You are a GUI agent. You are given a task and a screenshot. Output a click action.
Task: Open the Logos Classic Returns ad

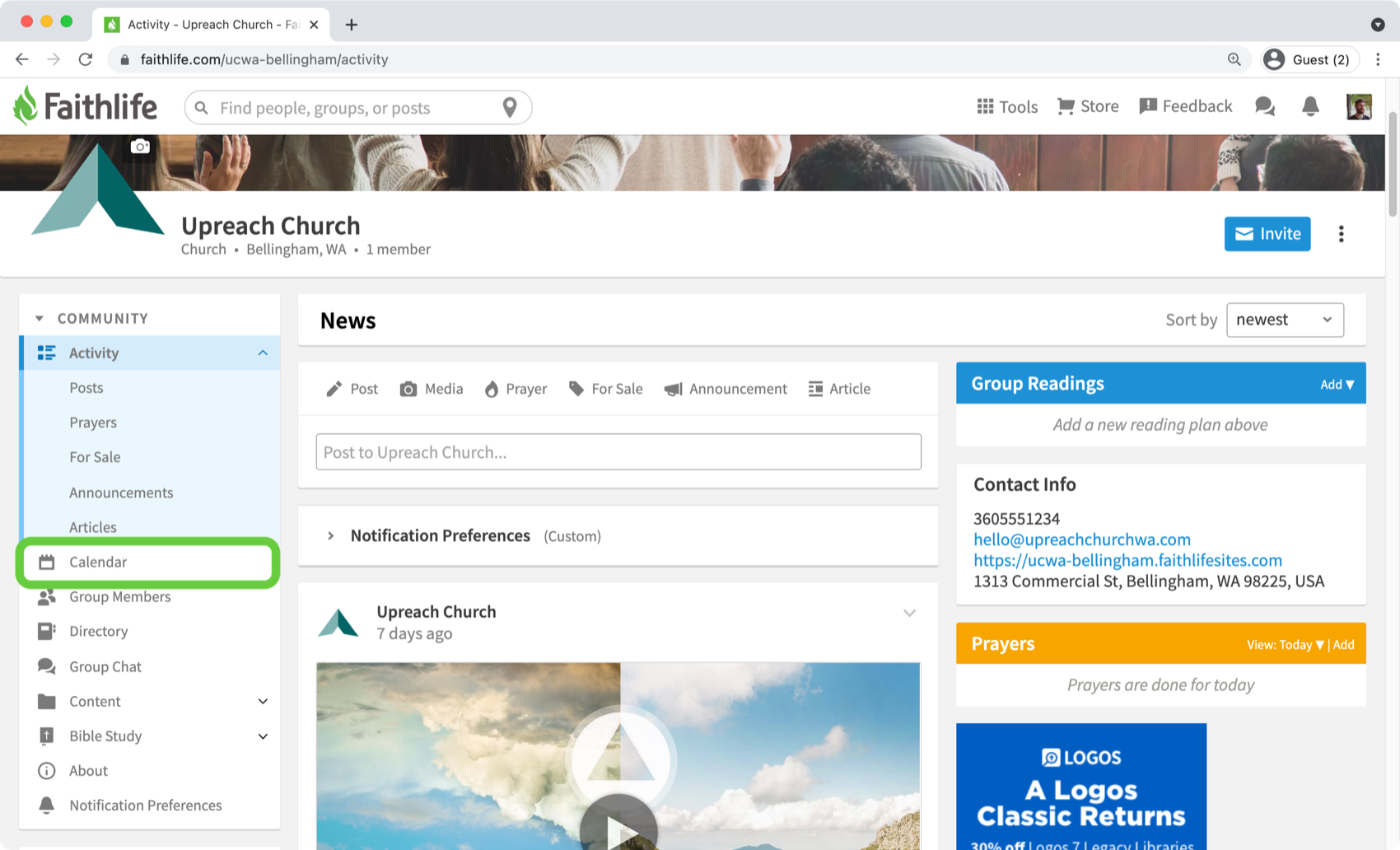point(1081,787)
